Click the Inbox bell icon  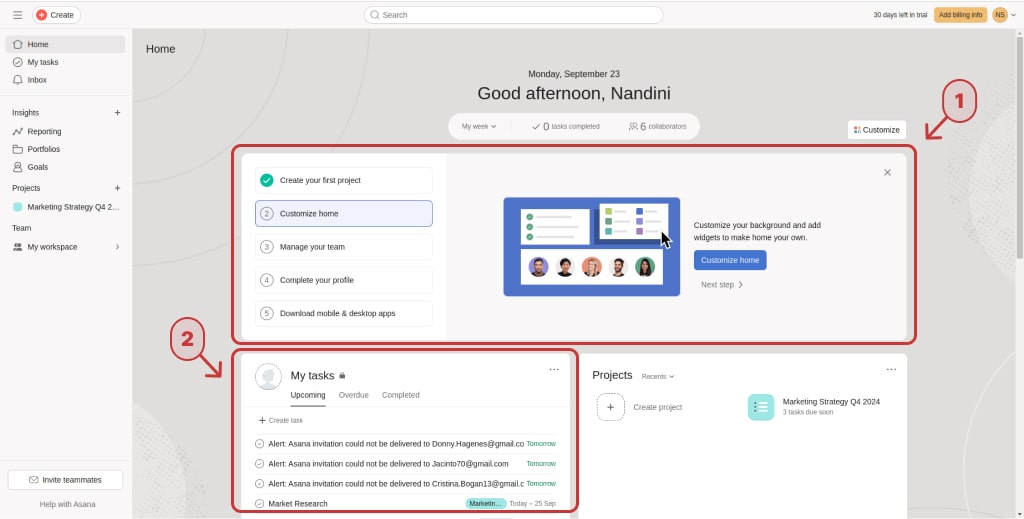18,80
